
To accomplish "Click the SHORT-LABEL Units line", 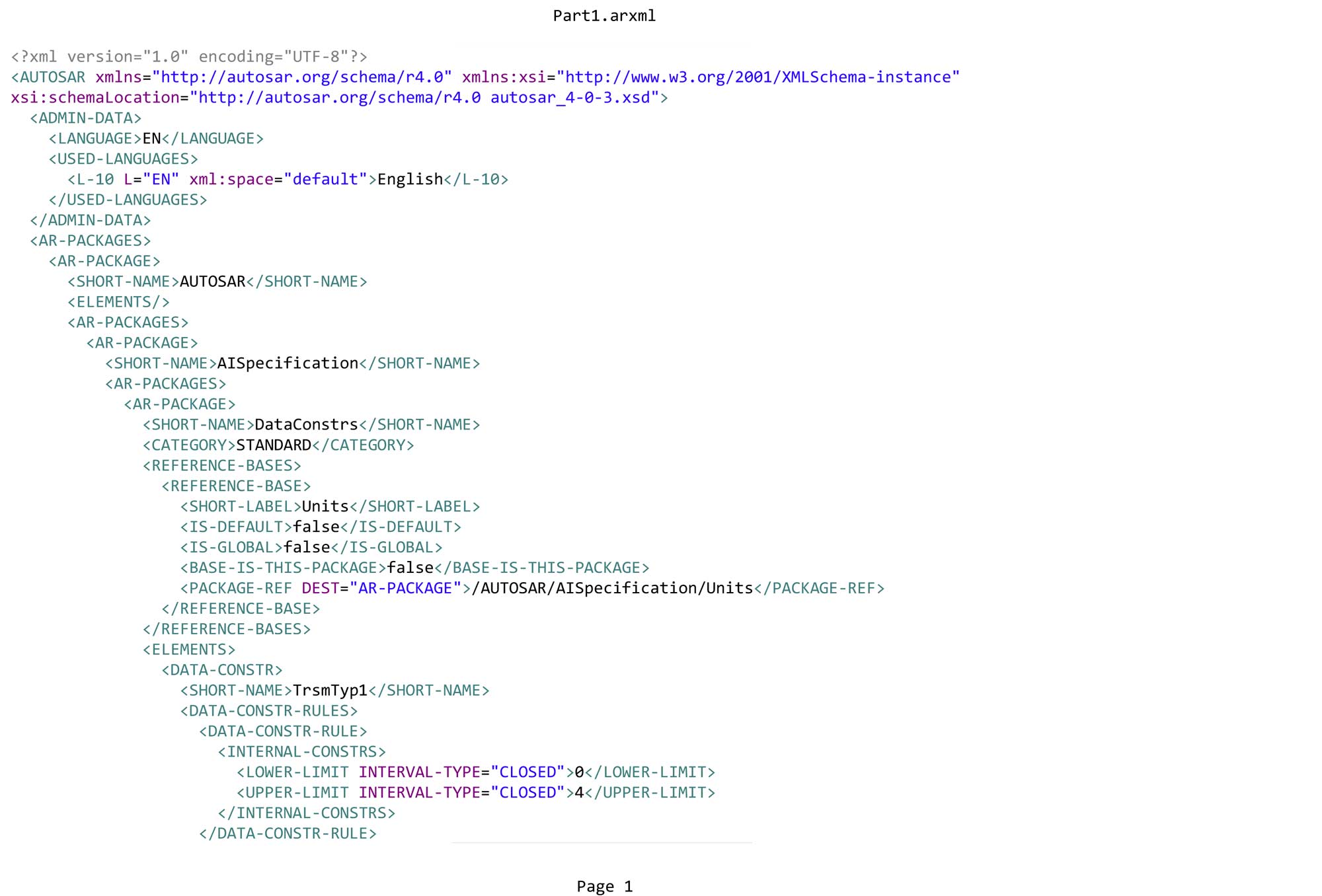I will 330,507.
